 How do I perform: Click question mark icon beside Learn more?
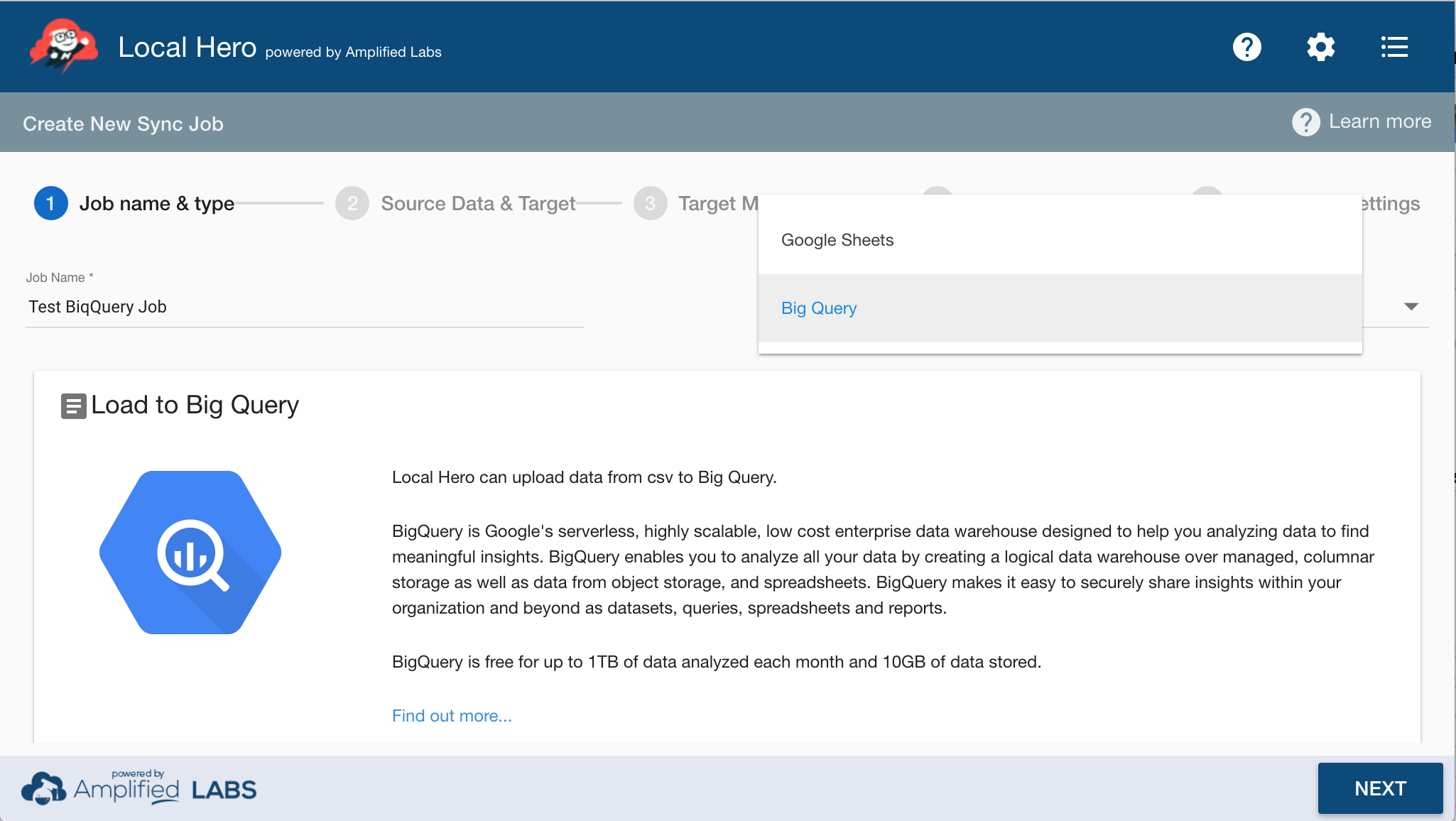(x=1305, y=122)
